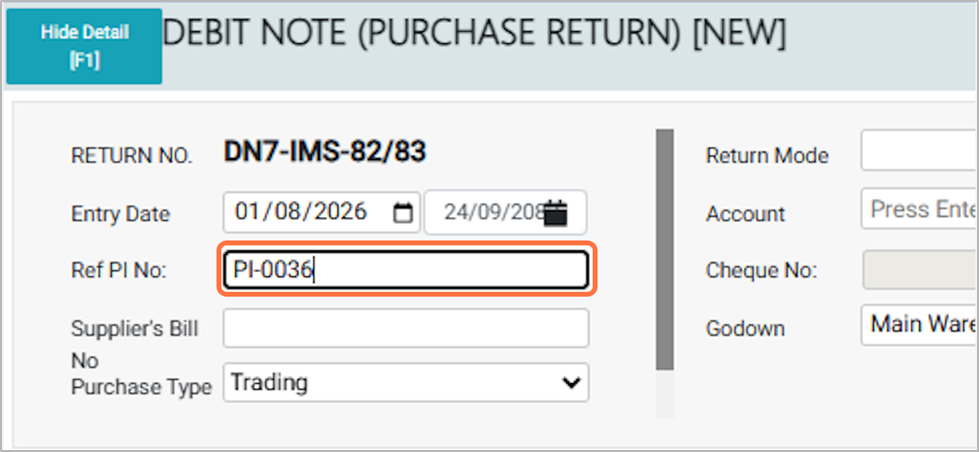Focus the Entry Date field showing 01/08/2026
This screenshot has height=452, width=979.
click(300, 212)
